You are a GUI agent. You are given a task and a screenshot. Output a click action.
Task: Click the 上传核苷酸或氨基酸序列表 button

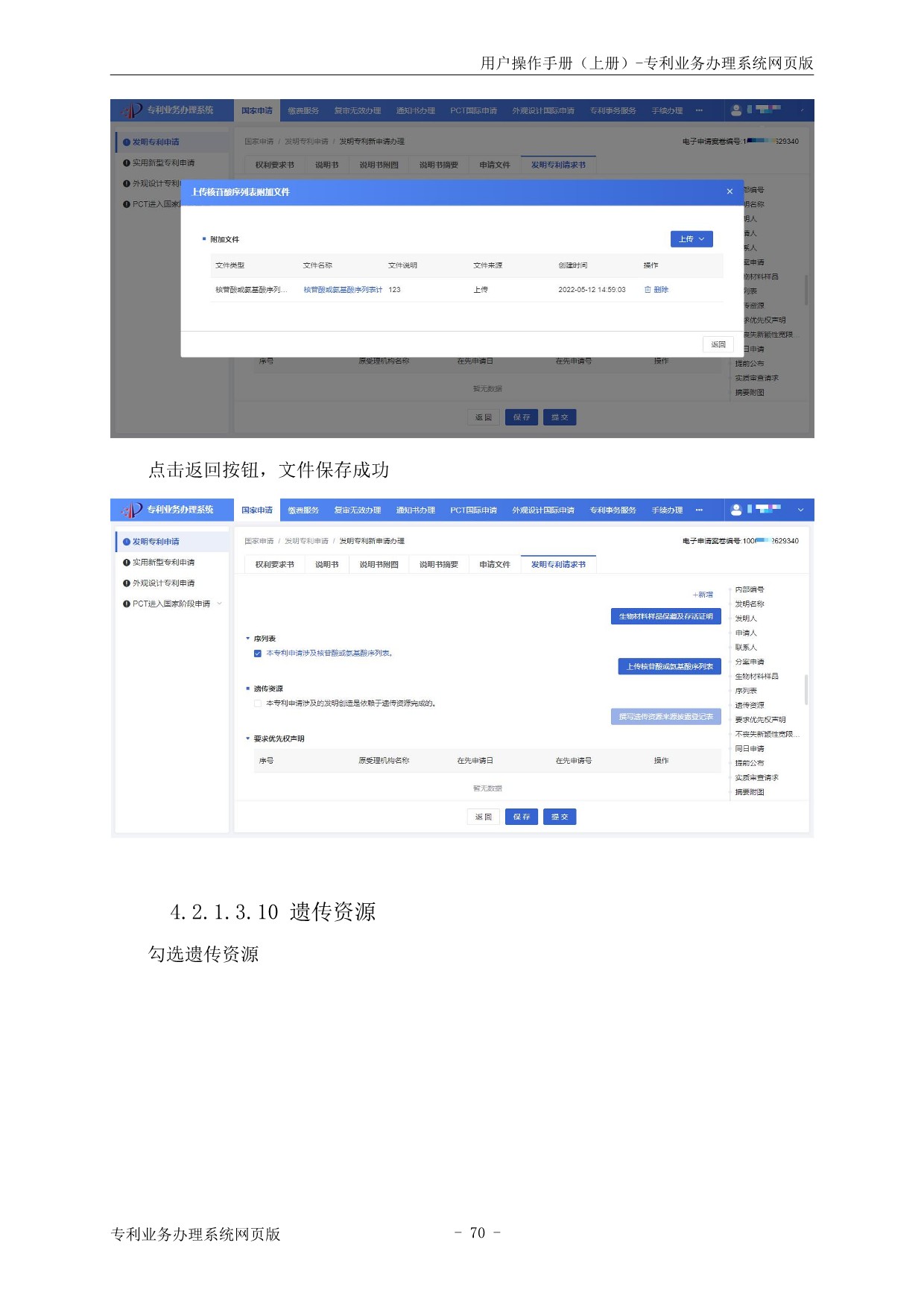669,666
